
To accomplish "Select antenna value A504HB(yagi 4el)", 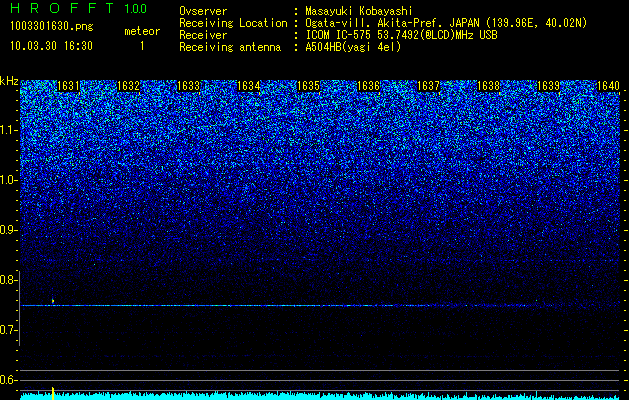I will coord(353,47).
